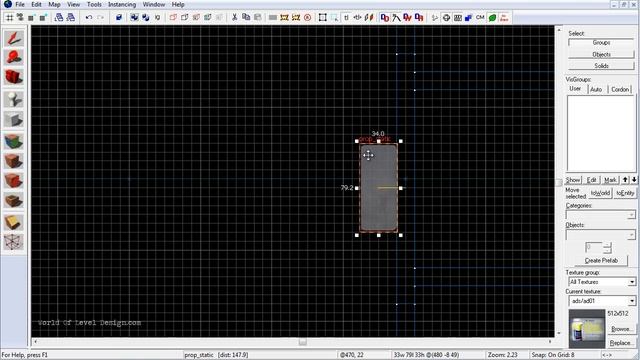Switch to the User VisGroups tab
Screen dimensions: 640x360
[x=575, y=89]
